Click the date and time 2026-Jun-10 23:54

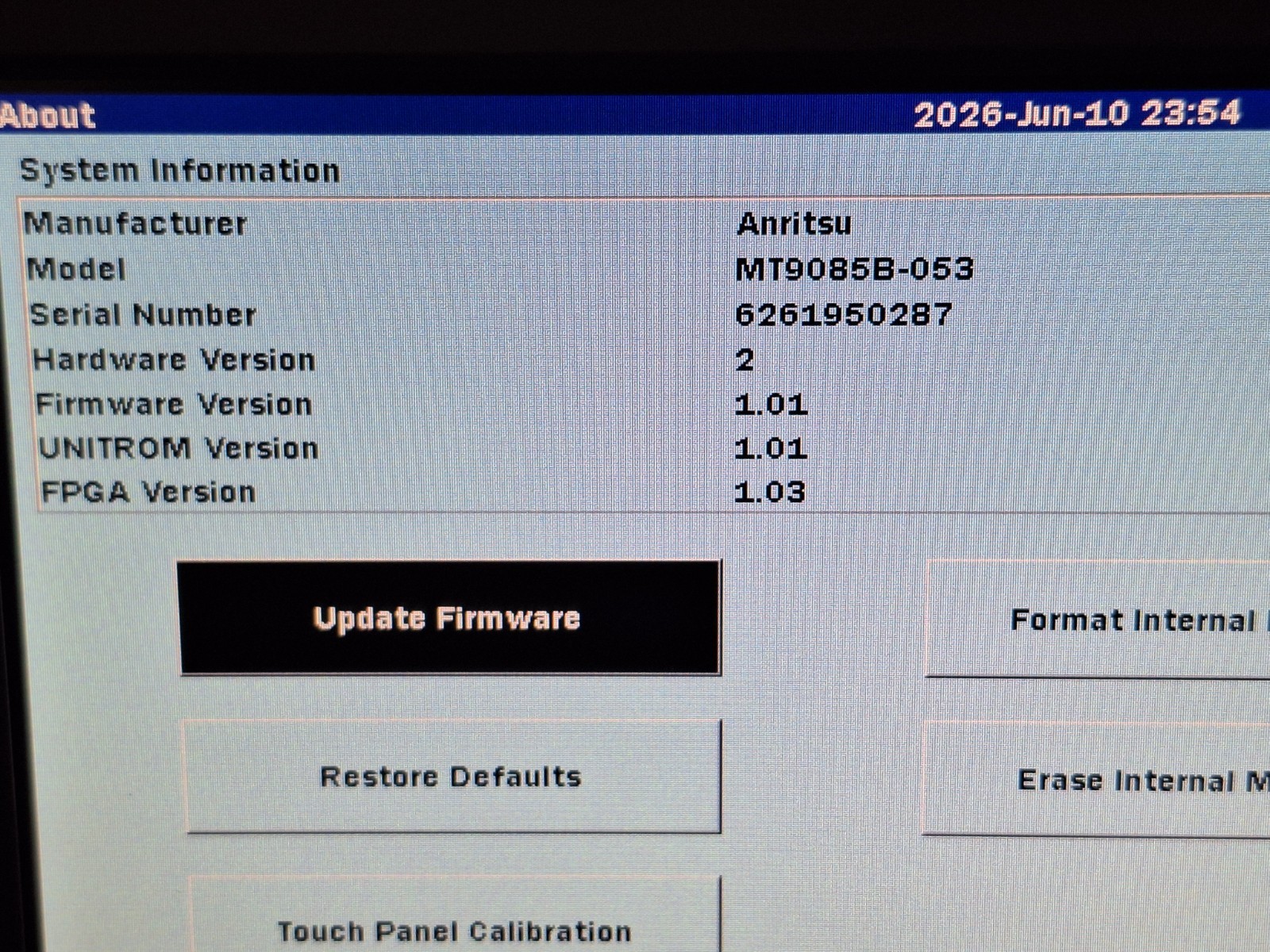[x=1077, y=113]
